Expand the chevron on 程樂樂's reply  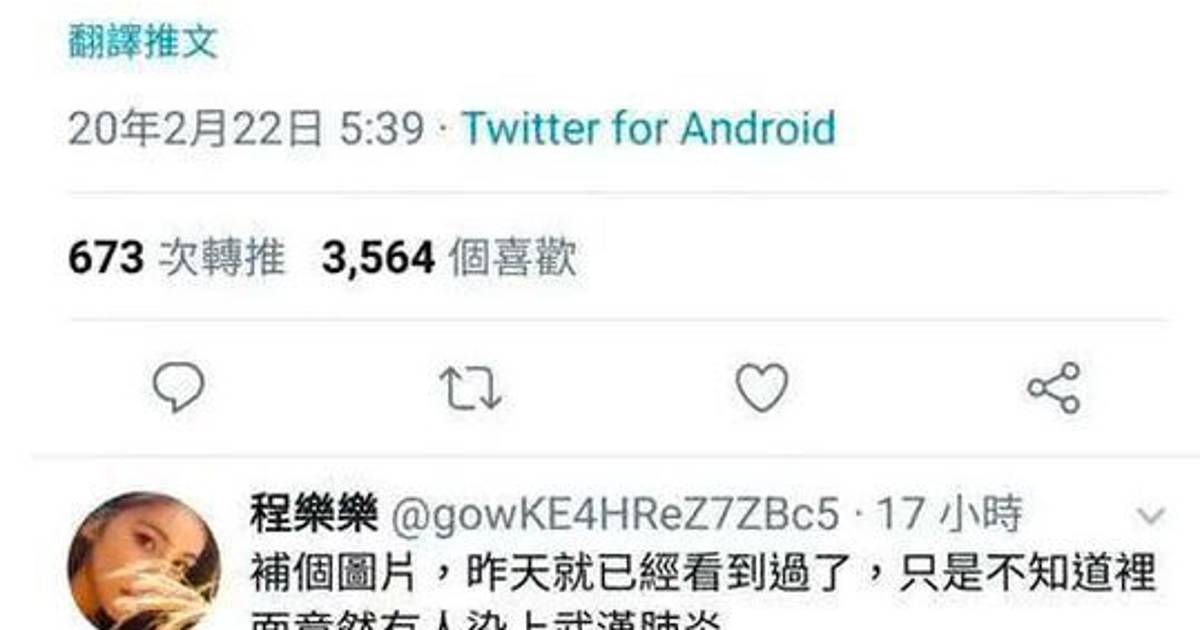tap(1152, 516)
